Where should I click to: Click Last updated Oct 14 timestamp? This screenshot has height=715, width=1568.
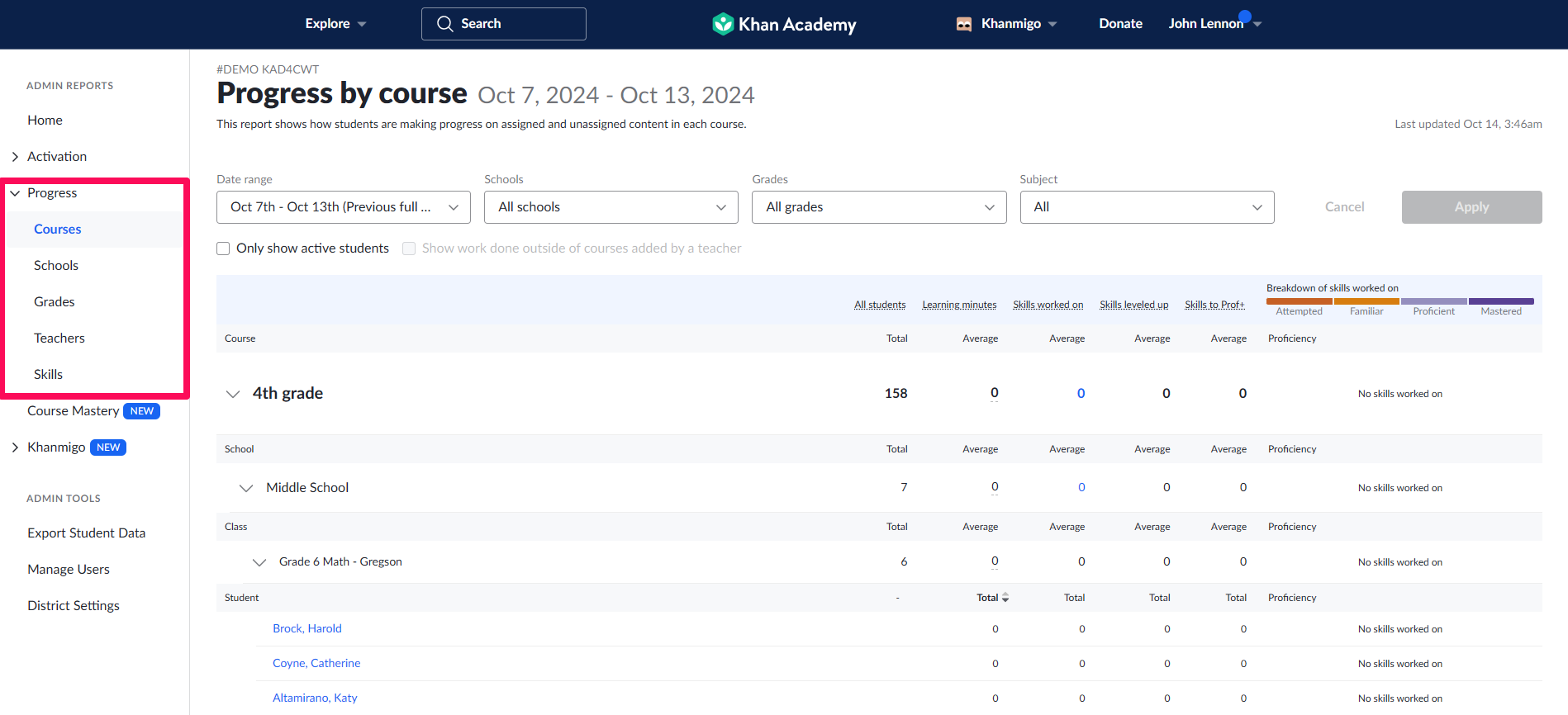(1468, 125)
